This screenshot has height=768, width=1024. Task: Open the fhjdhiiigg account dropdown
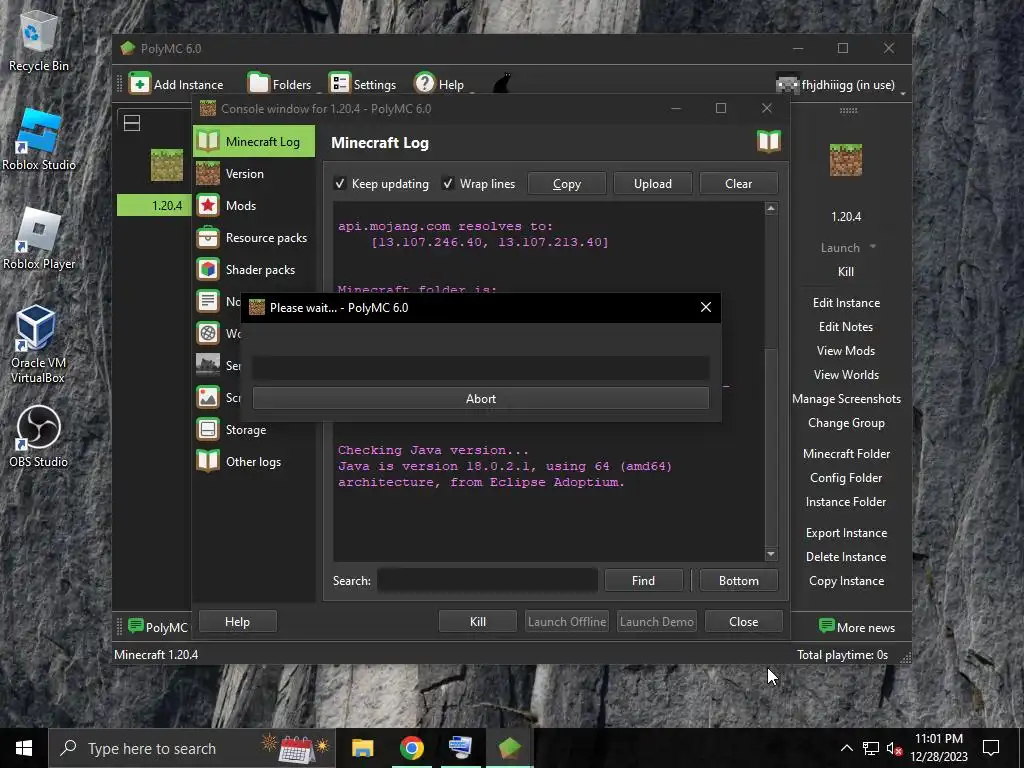click(x=840, y=84)
